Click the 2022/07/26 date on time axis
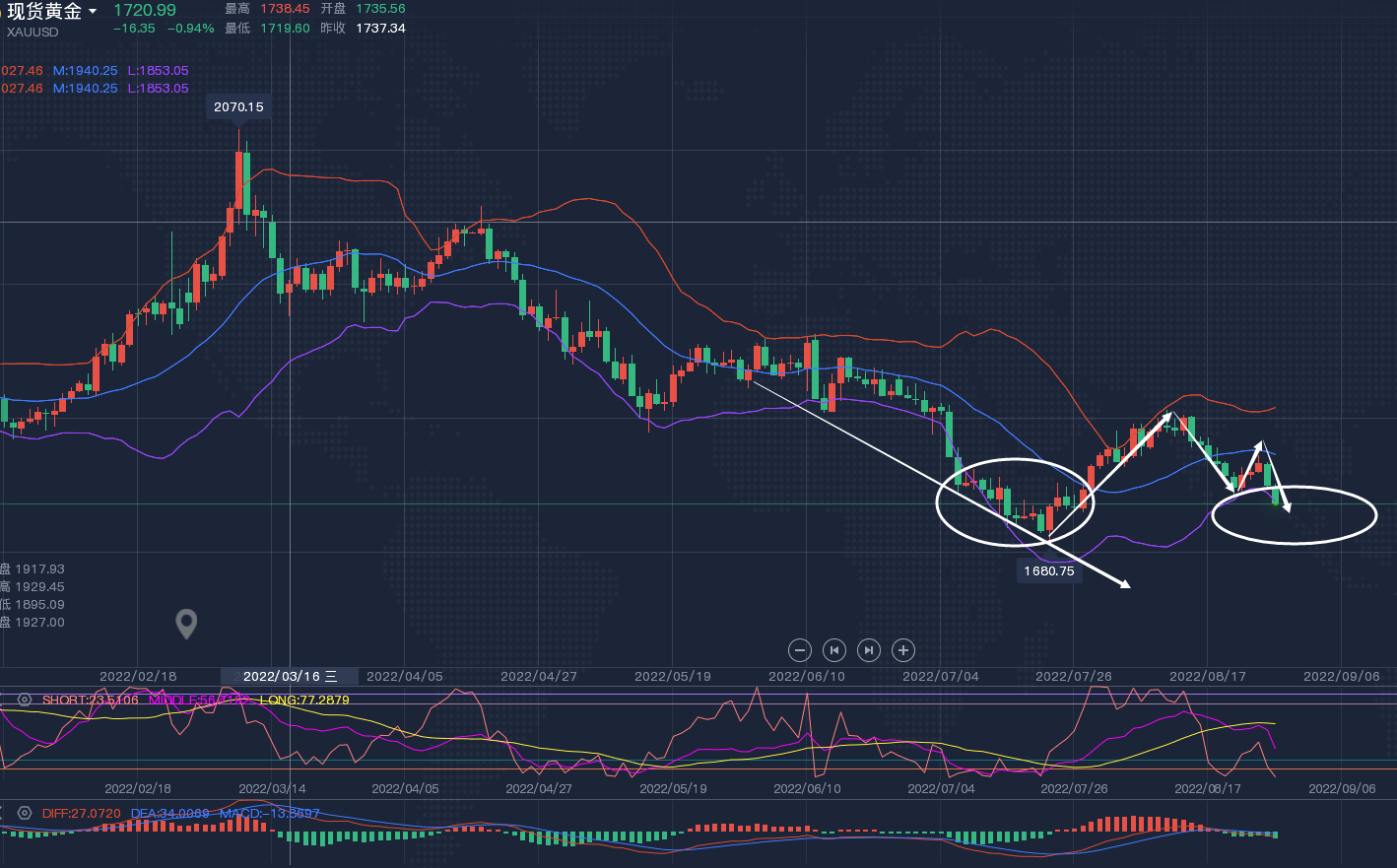The width and height of the screenshot is (1397, 868). click(1073, 676)
